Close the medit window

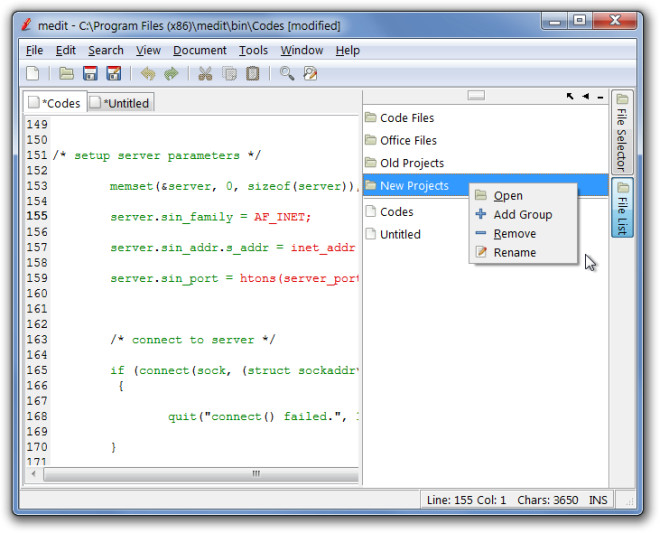[614, 20]
